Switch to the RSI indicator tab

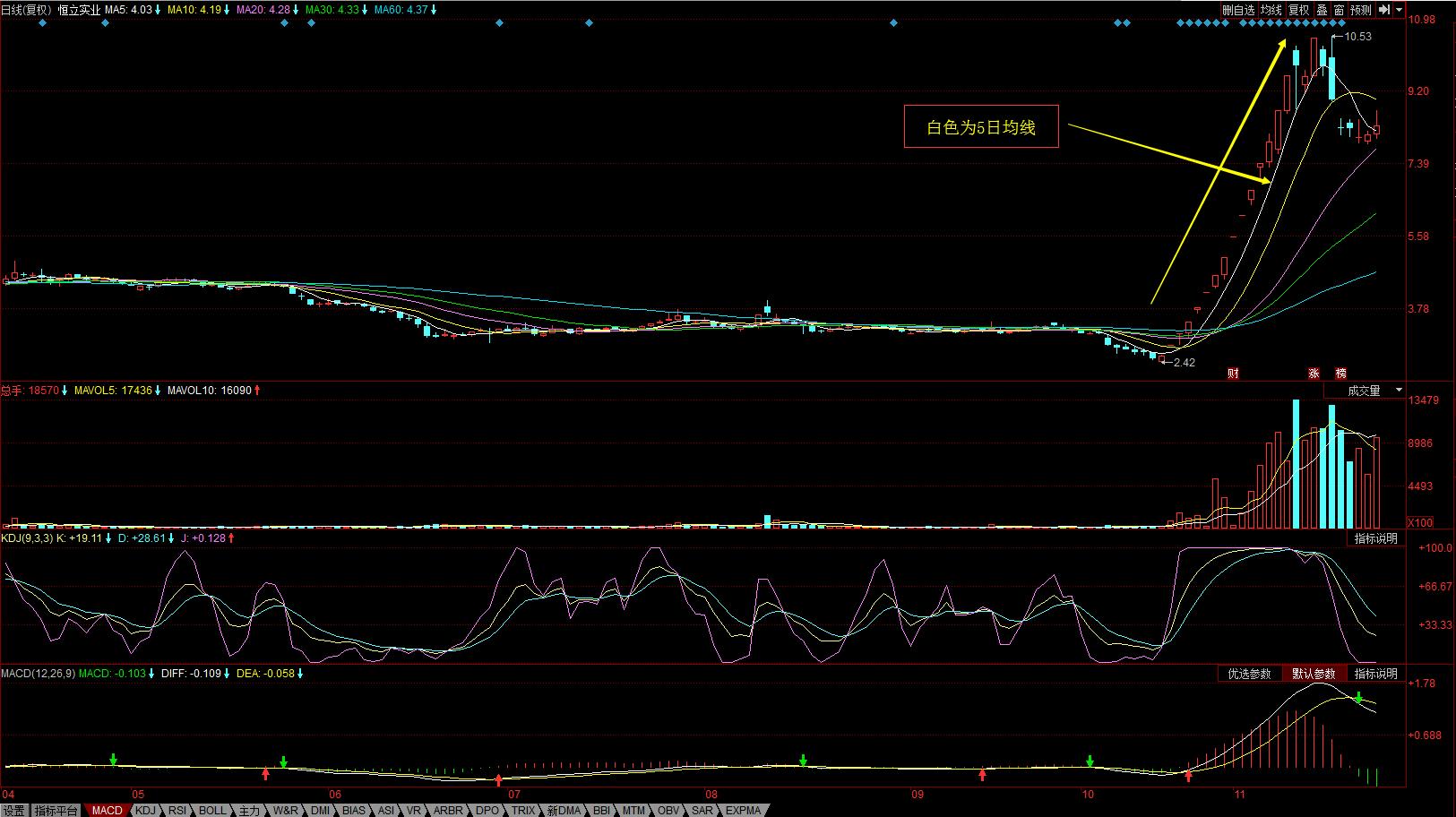[x=177, y=811]
